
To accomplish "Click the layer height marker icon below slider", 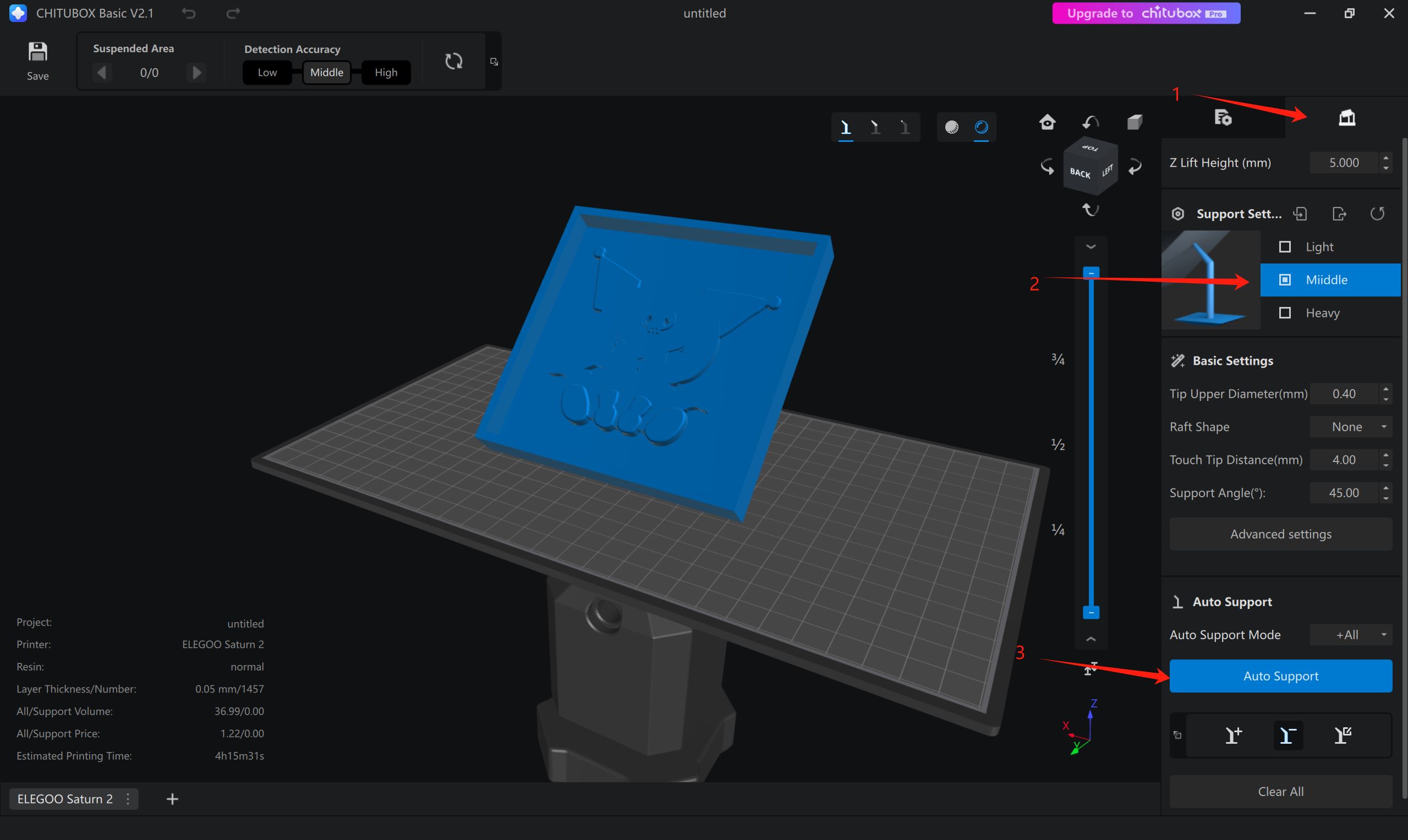I will click(1091, 668).
